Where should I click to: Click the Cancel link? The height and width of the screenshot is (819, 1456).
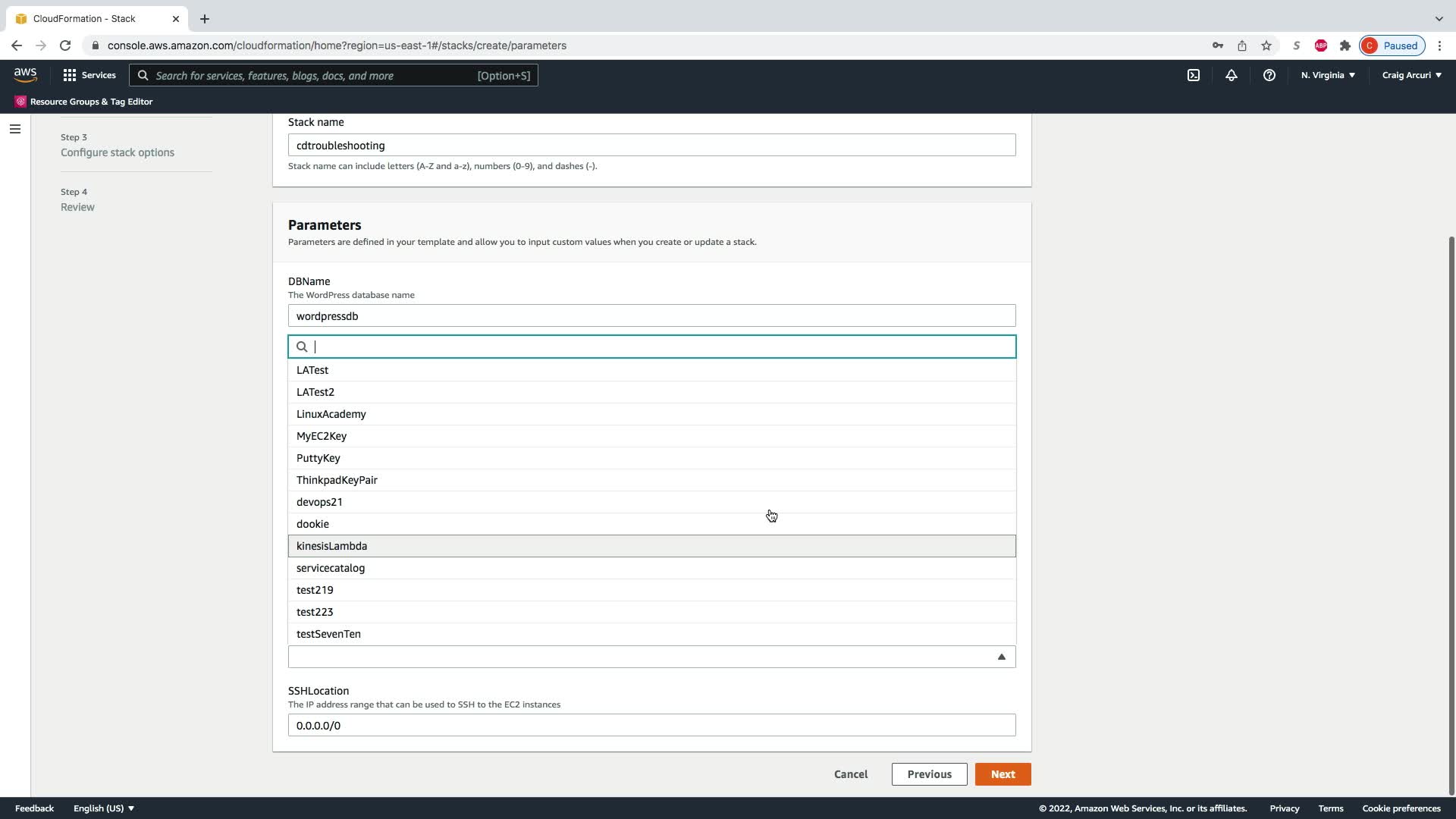tap(851, 774)
